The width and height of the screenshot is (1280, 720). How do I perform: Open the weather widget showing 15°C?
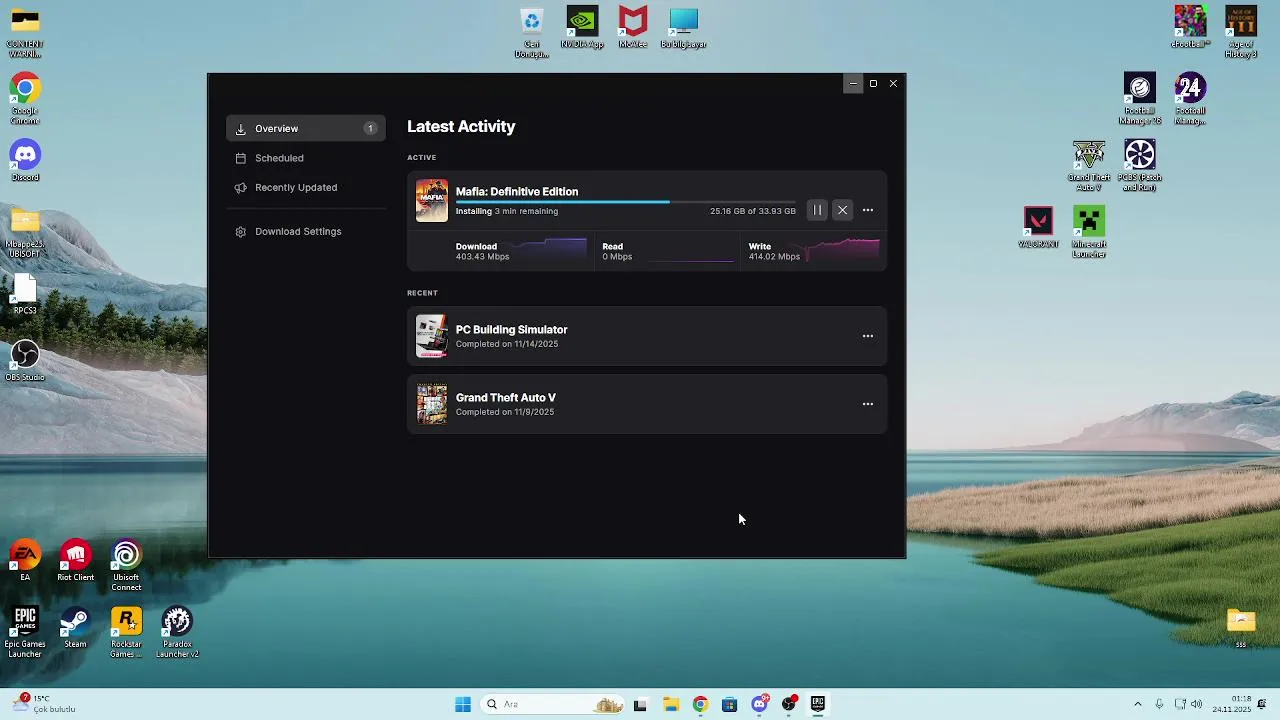coord(42,704)
